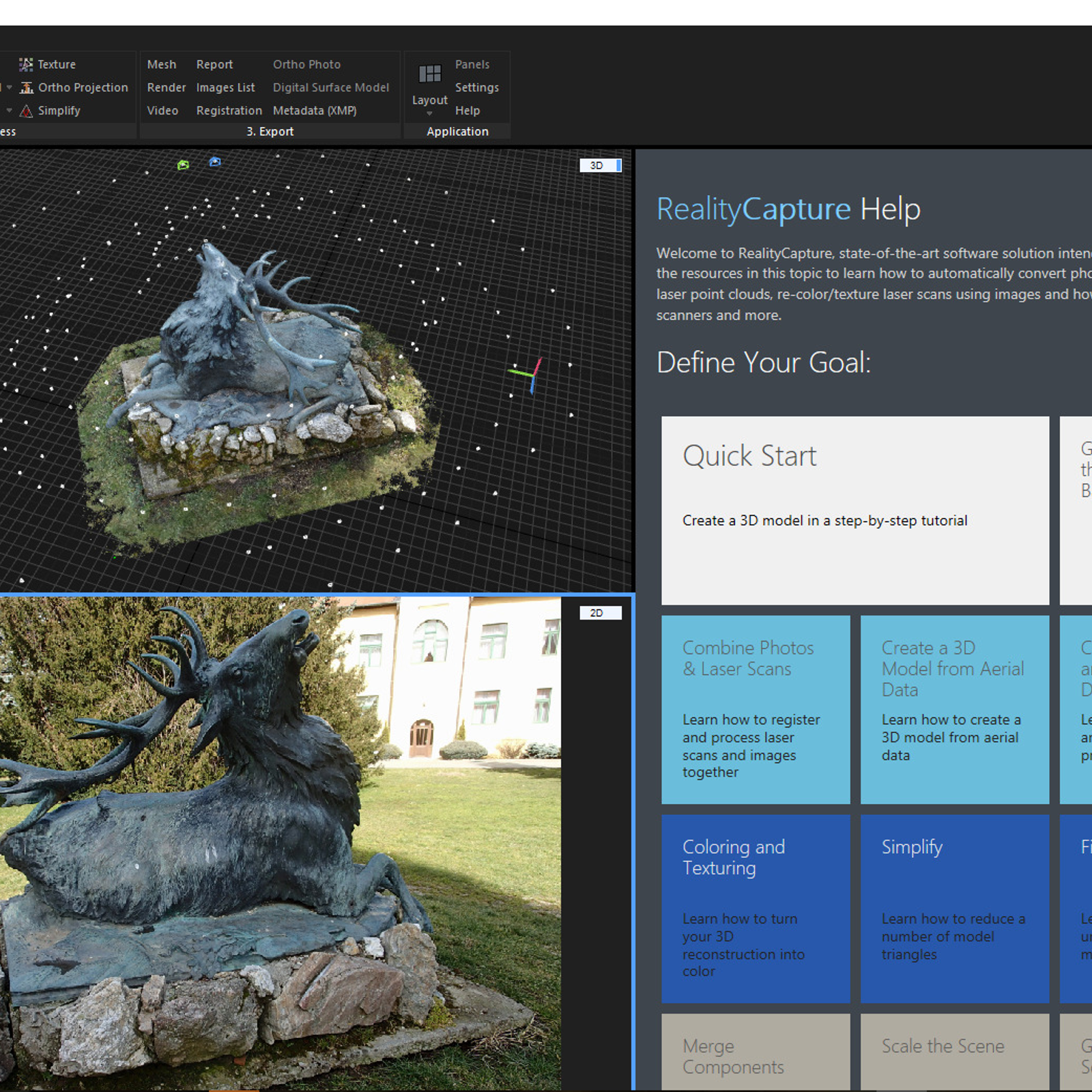This screenshot has height=1092, width=1092.
Task: Open Panels in Application group
Action: 472,64
